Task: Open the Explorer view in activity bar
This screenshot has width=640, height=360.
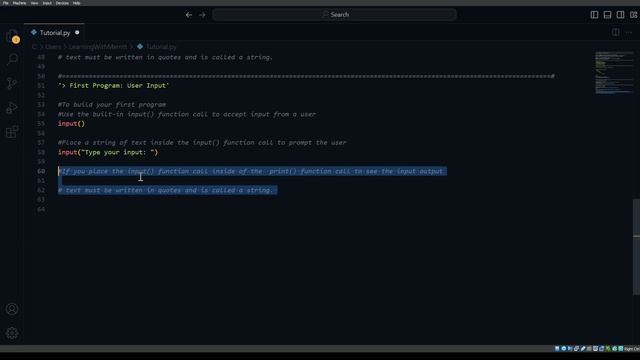Action: [x=12, y=36]
